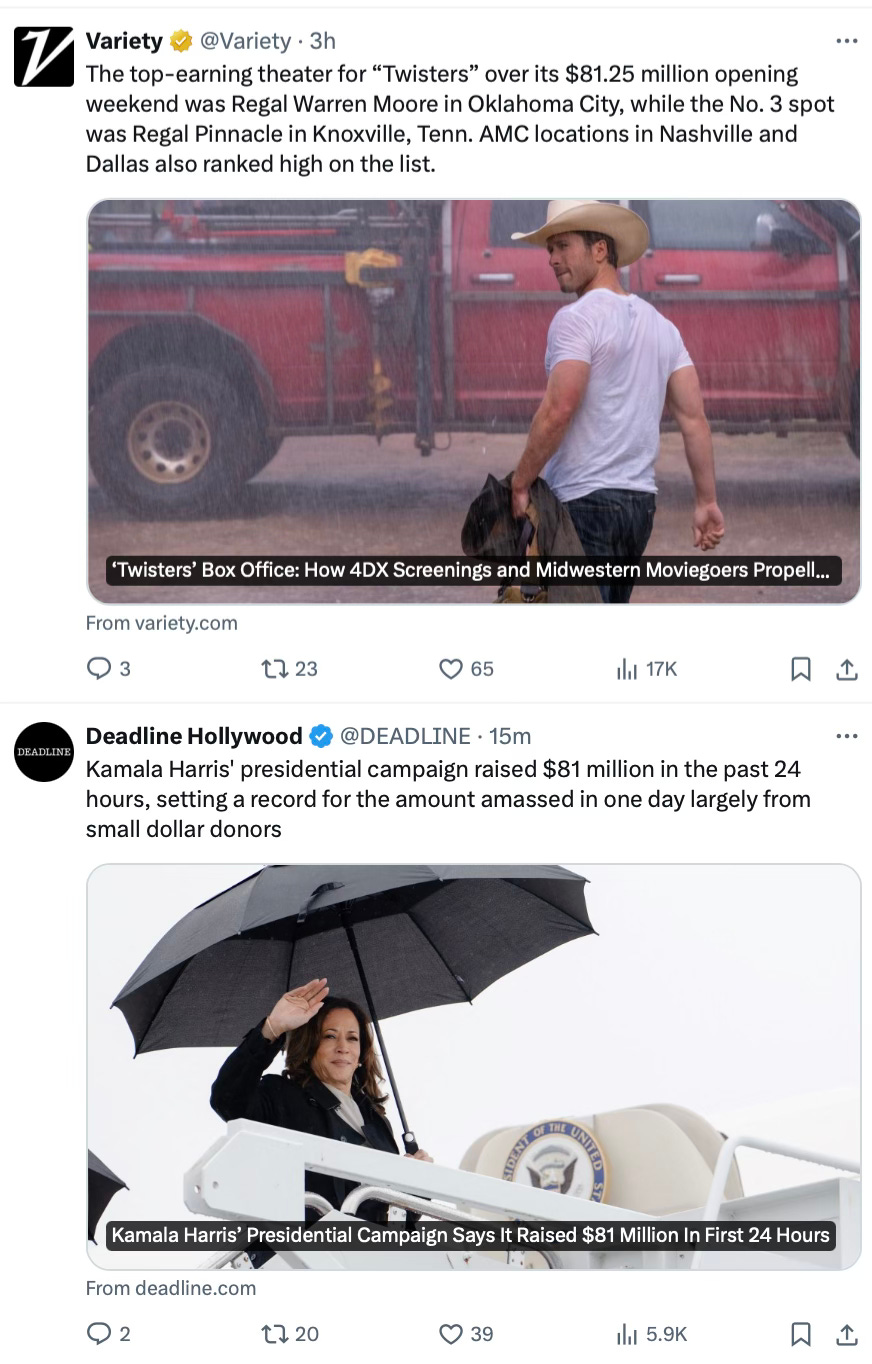Reply to Deadline Hollywood's Kamala Harris tweet

99,1333
